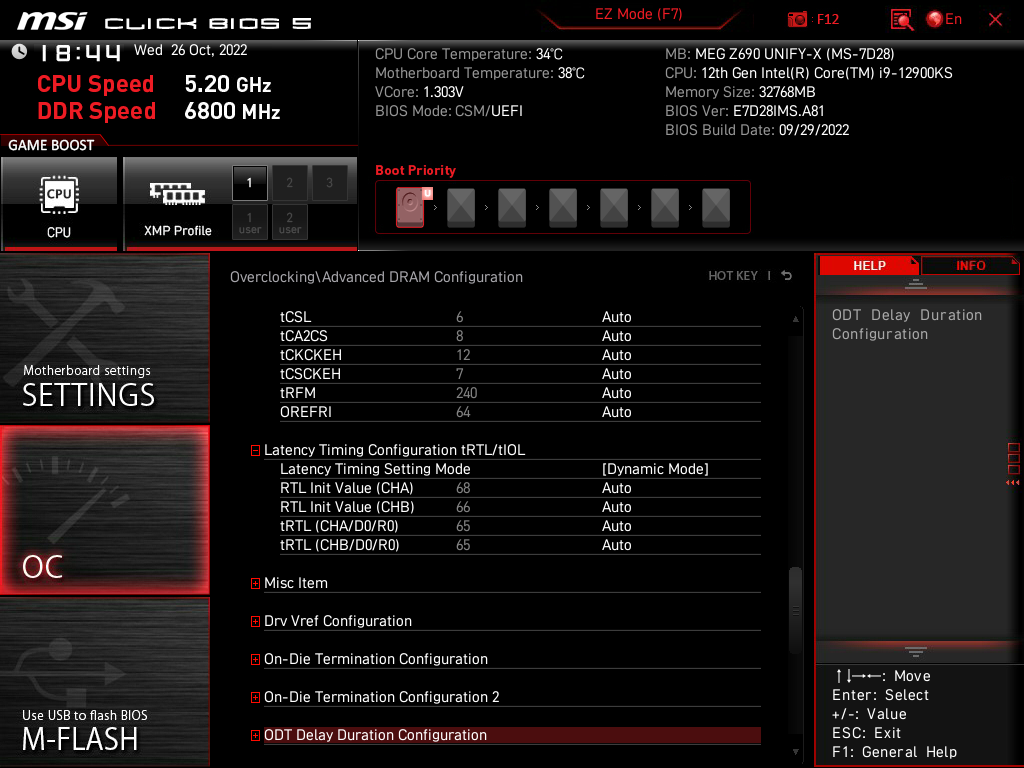The width and height of the screenshot is (1024, 768).
Task: Take a screenshot with the F12 camera icon
Action: 797,20
